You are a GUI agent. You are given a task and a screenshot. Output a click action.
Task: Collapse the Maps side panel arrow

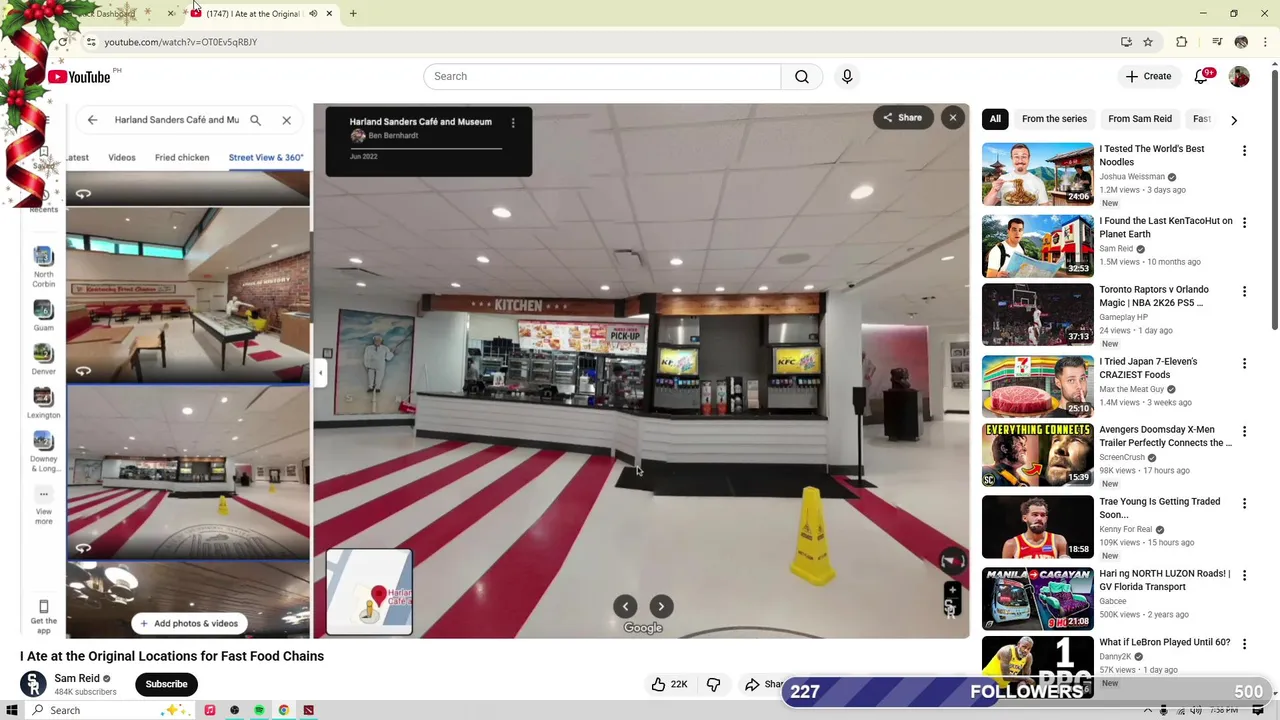(x=320, y=372)
